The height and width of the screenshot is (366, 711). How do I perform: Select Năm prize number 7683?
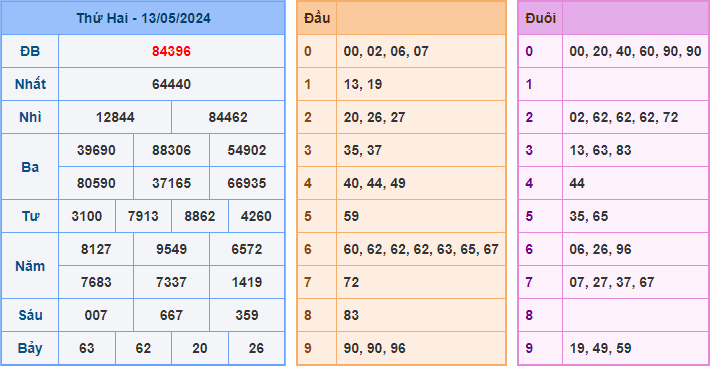(96, 282)
